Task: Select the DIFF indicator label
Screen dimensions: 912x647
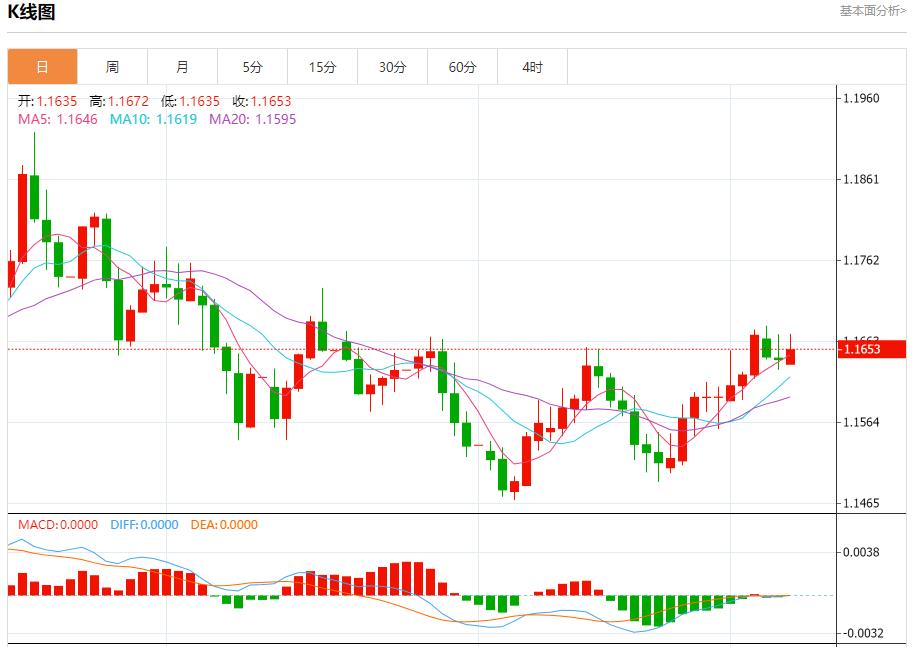Action: (142, 524)
